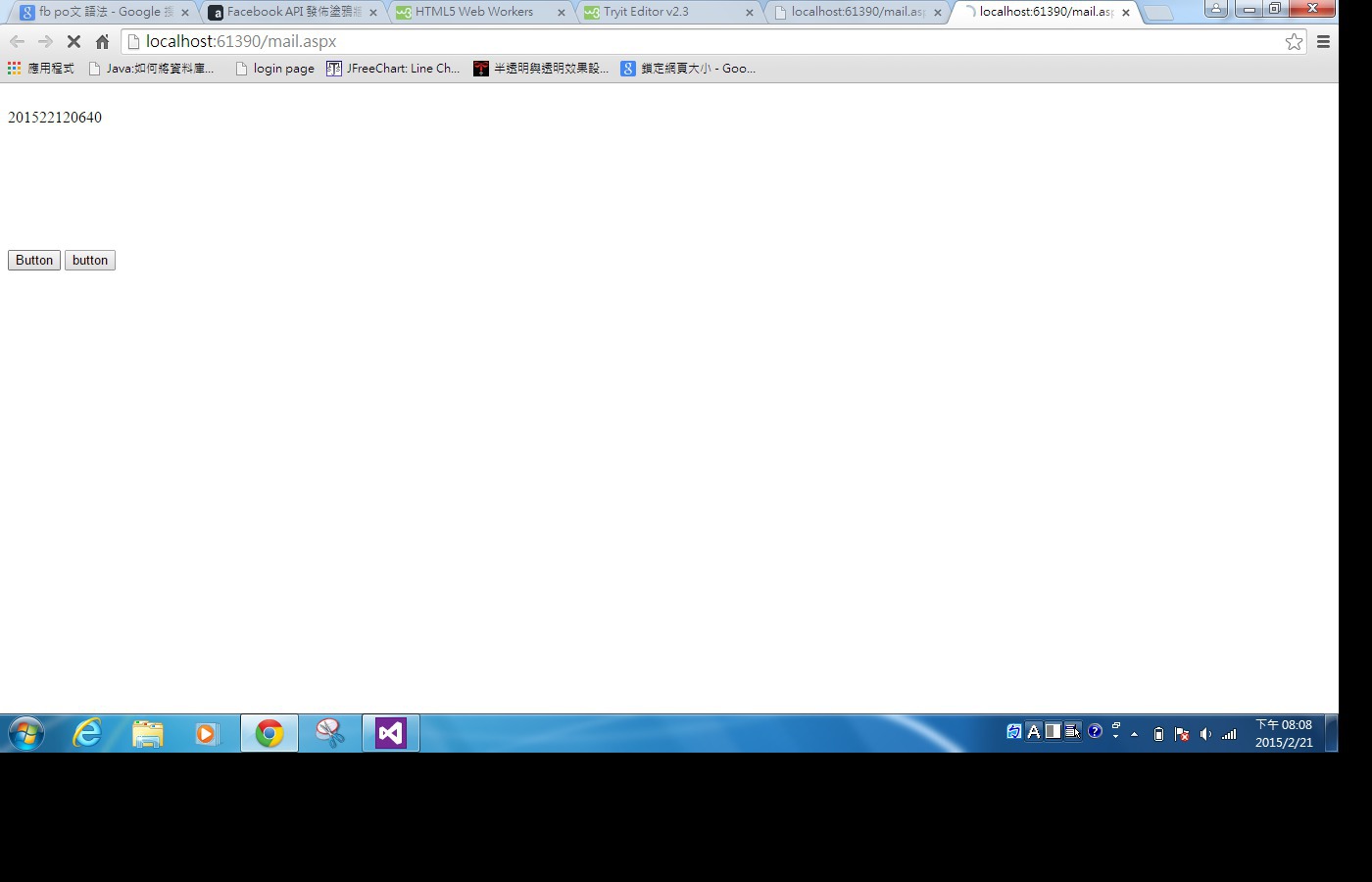Select the 201522120640 text on the page

55,118
